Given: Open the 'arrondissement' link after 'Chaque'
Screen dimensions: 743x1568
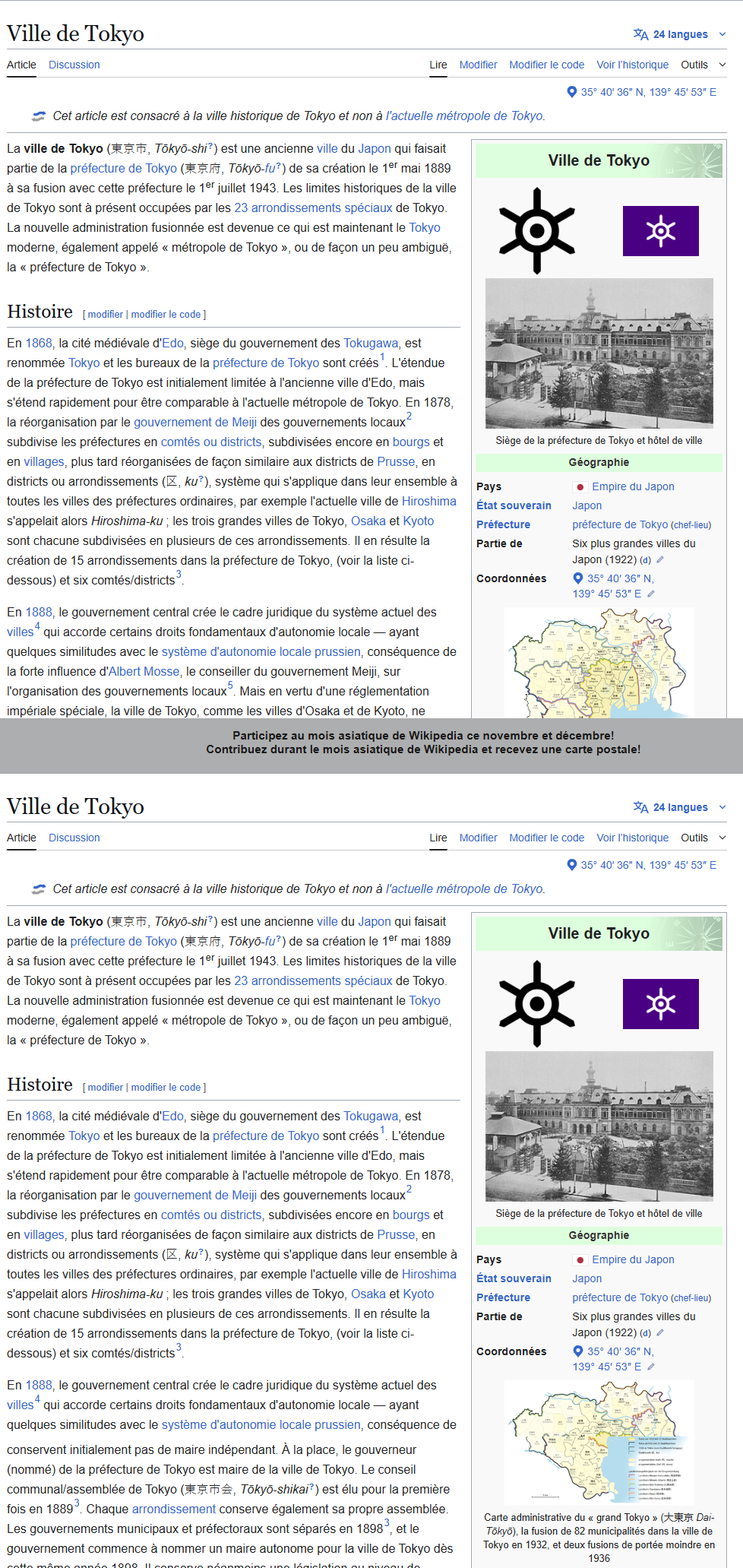Looking at the screenshot, I should click(174, 1509).
